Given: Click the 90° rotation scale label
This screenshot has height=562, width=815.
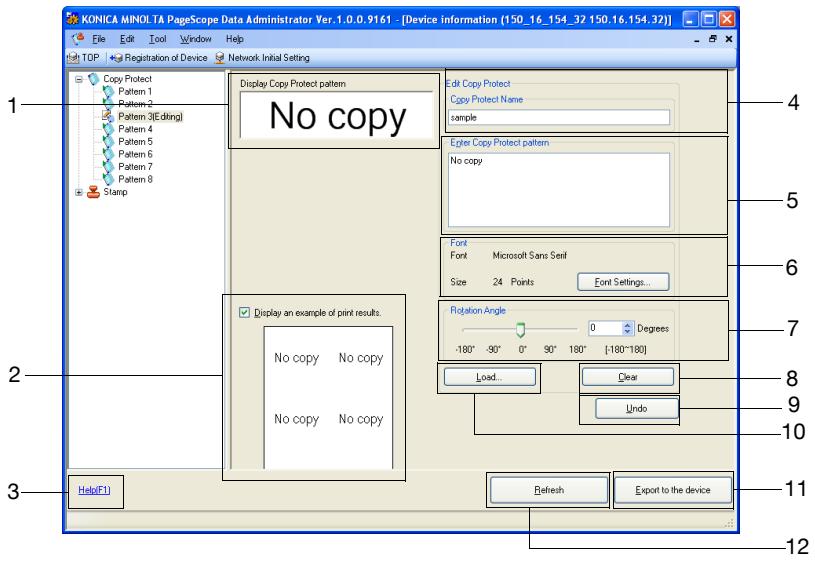Looking at the screenshot, I should [x=550, y=349].
